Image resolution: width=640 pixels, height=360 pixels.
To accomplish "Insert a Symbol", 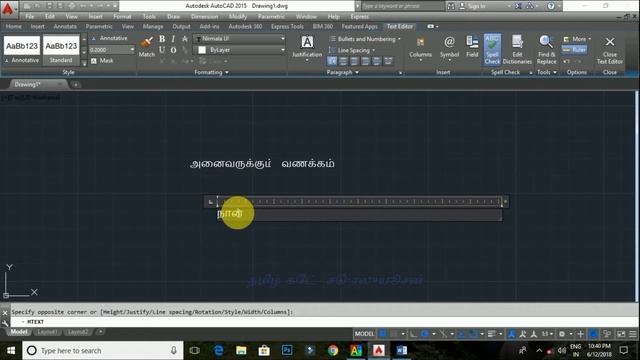I will pyautogui.click(x=449, y=48).
